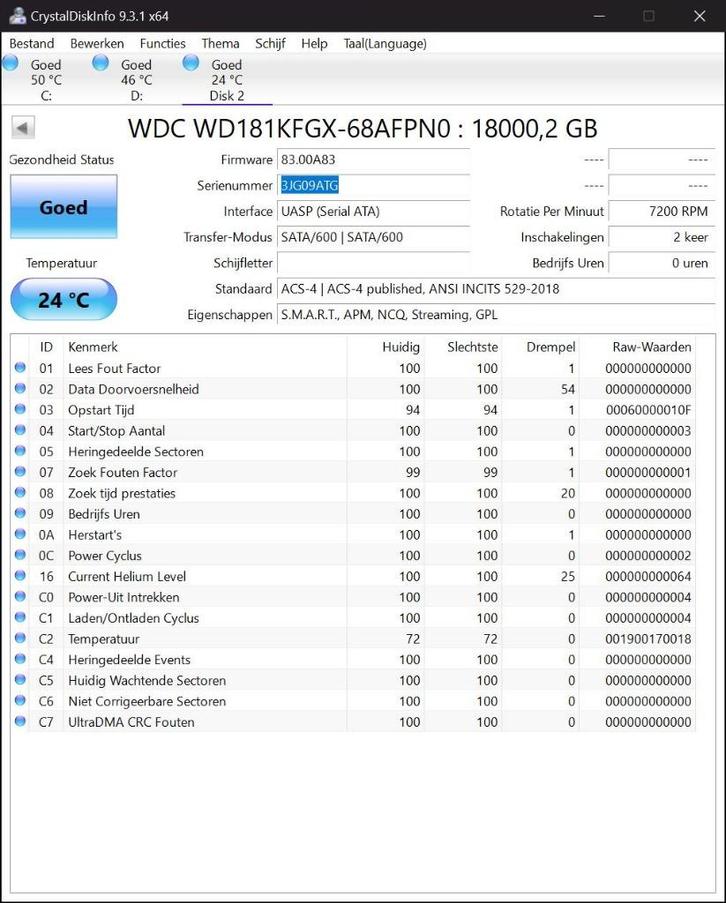Viewport: 726px width, 903px height.
Task: Click the Firmware field 83.00A83
Action: click(x=373, y=160)
